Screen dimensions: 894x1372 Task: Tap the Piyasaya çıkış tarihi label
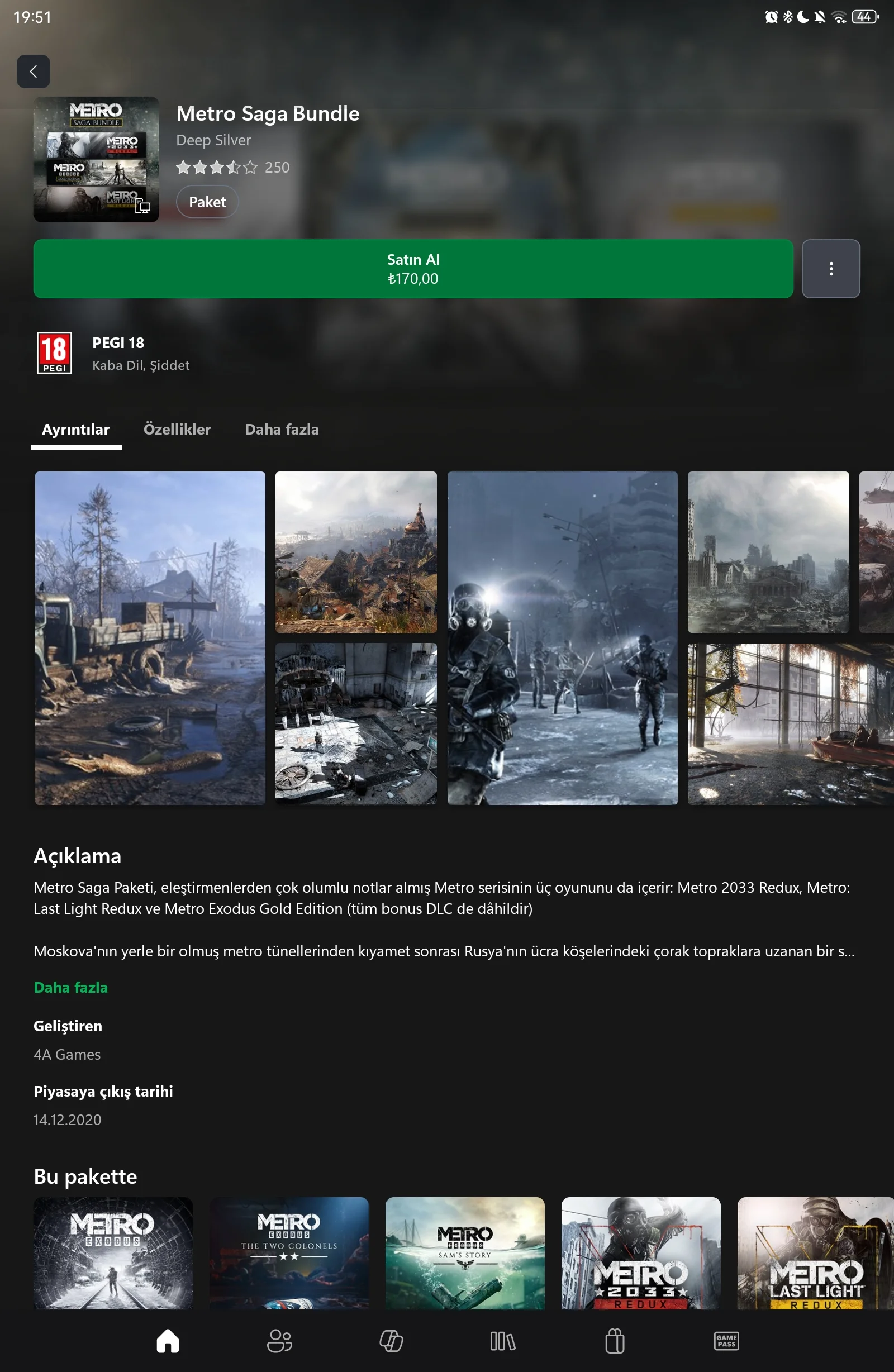pyautogui.click(x=103, y=1091)
